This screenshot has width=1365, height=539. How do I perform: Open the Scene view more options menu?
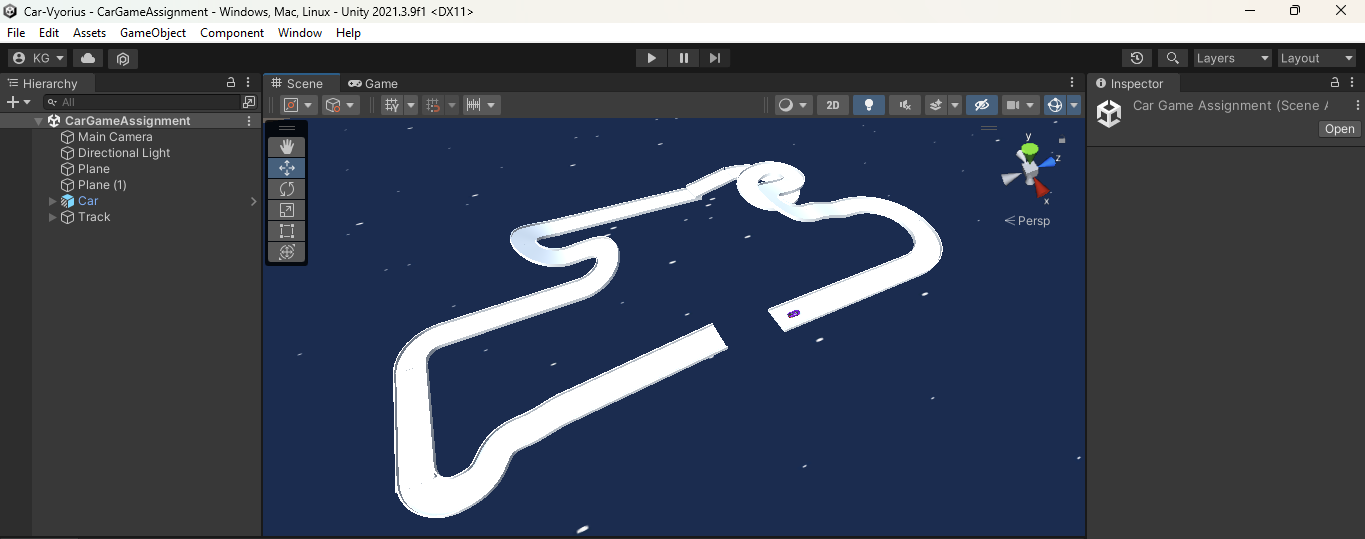[1072, 83]
